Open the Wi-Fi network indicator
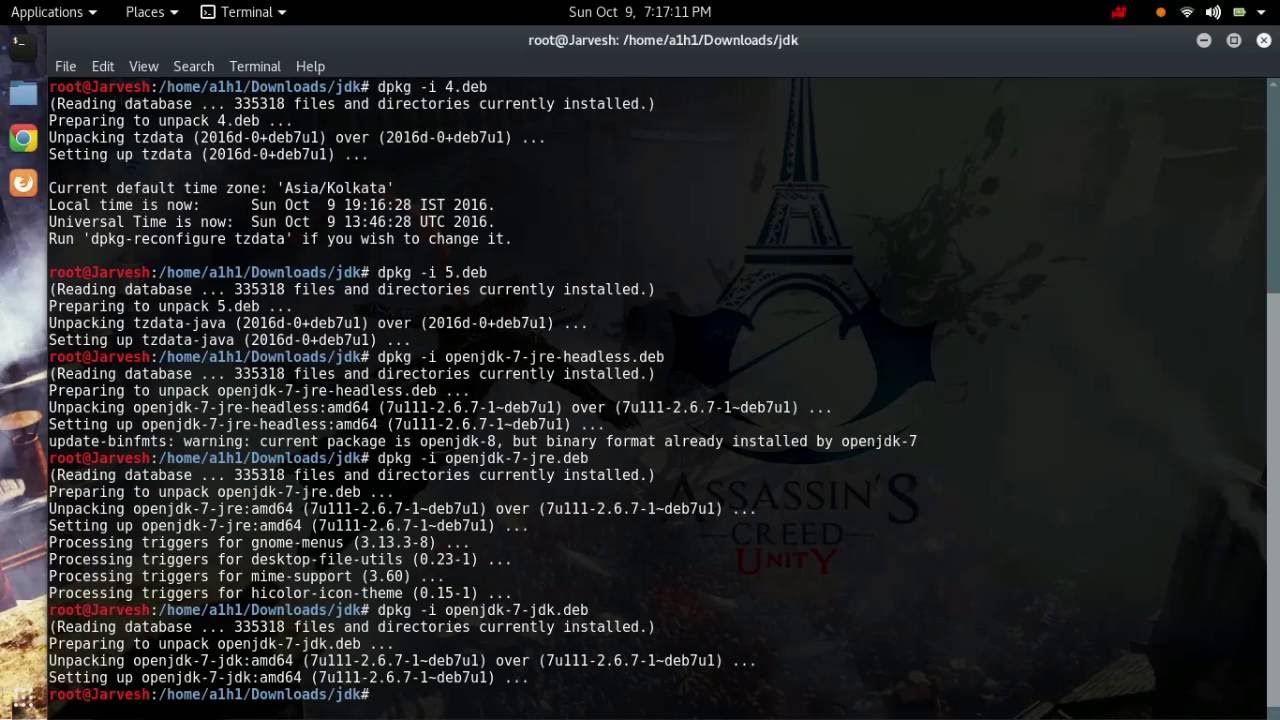The width and height of the screenshot is (1280, 720). coord(1187,12)
